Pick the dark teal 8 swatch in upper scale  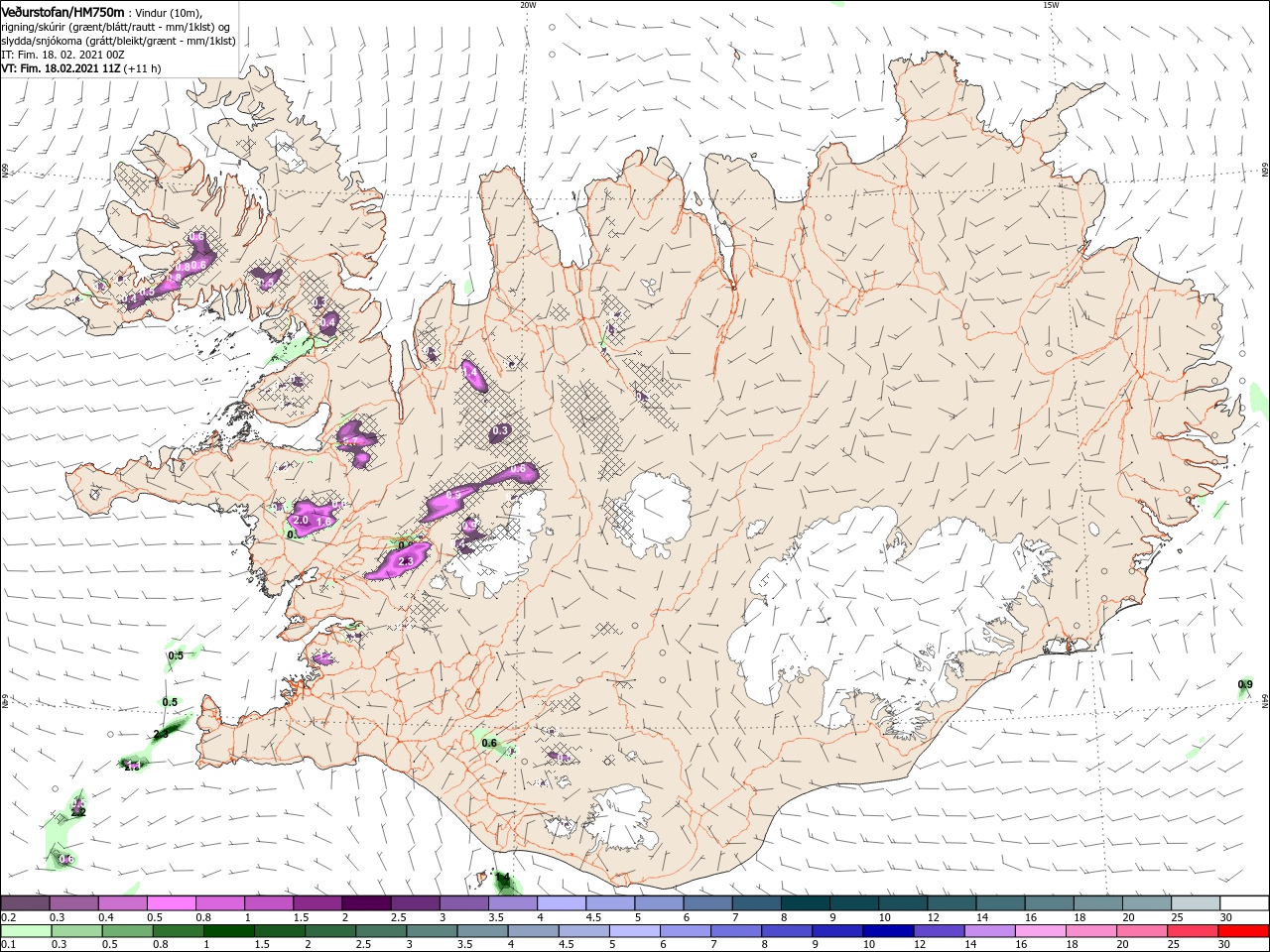(805, 903)
